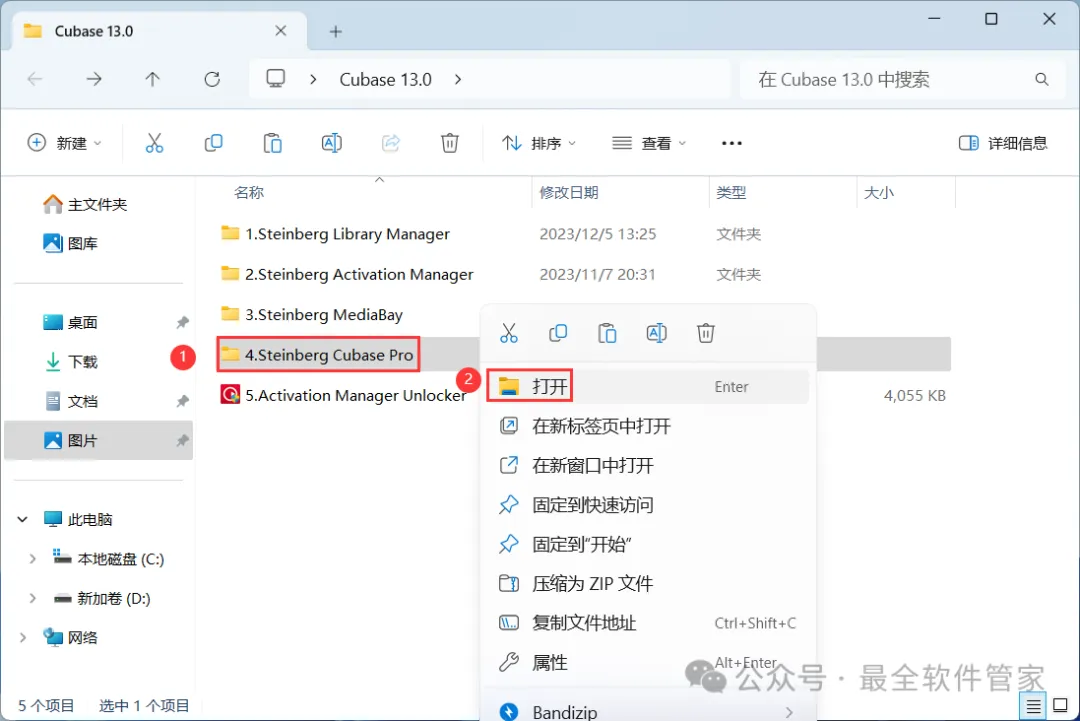The width and height of the screenshot is (1080, 721).
Task: Click the search magnifier icon
Action: point(1041,80)
